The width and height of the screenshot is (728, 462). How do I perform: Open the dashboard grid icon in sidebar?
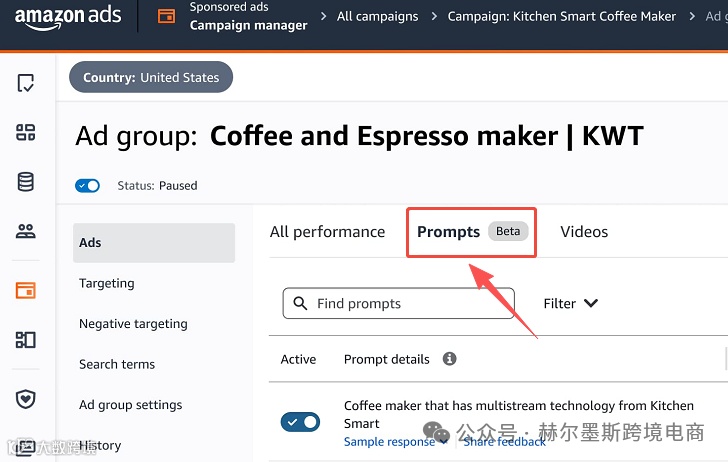[26, 132]
